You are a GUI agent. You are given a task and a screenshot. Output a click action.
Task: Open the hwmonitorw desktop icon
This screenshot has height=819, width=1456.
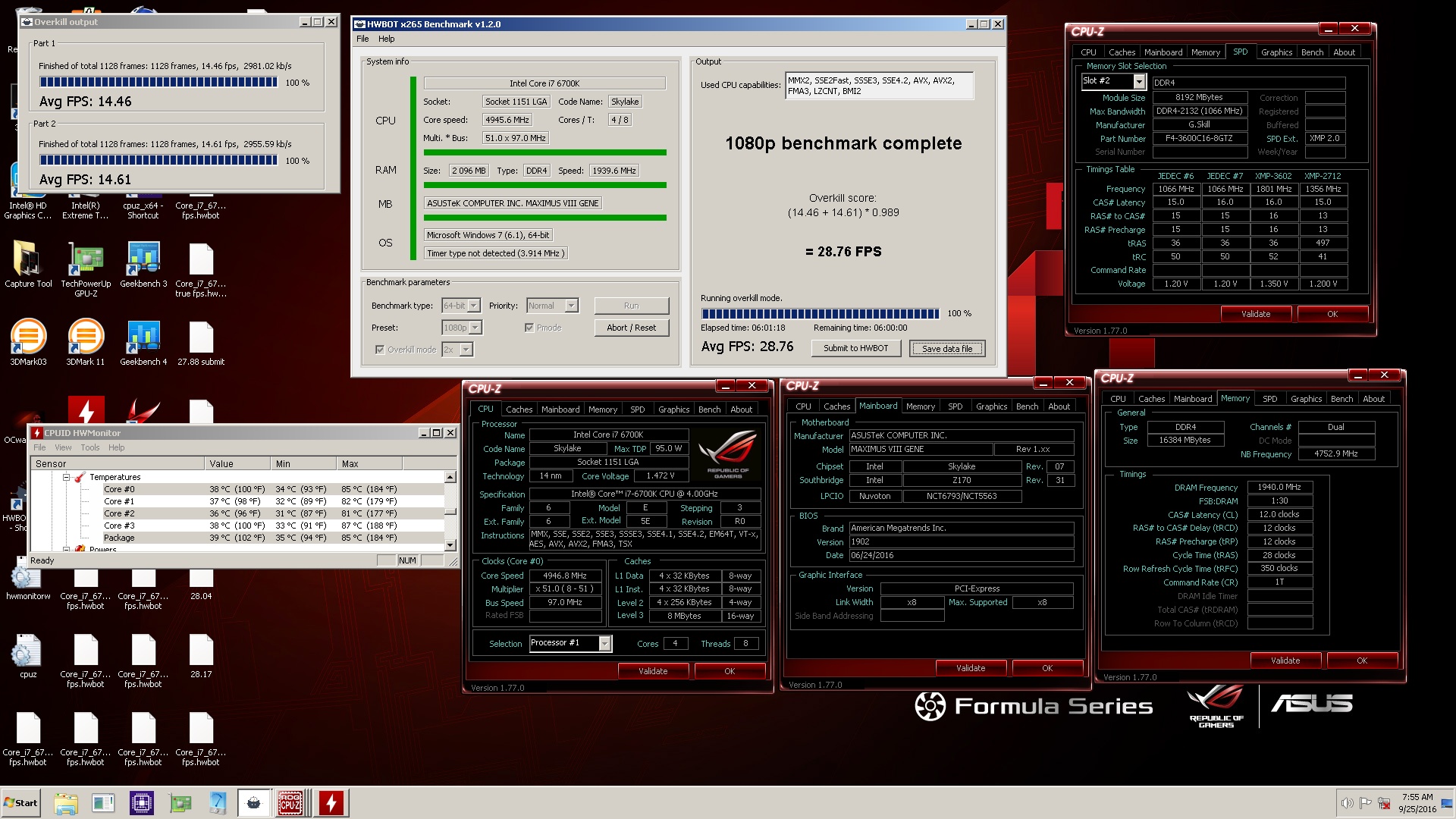[28, 584]
